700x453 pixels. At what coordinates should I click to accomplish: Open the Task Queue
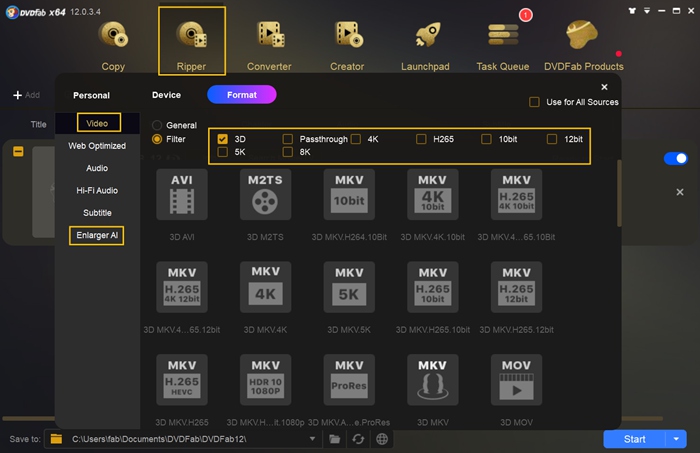click(503, 45)
